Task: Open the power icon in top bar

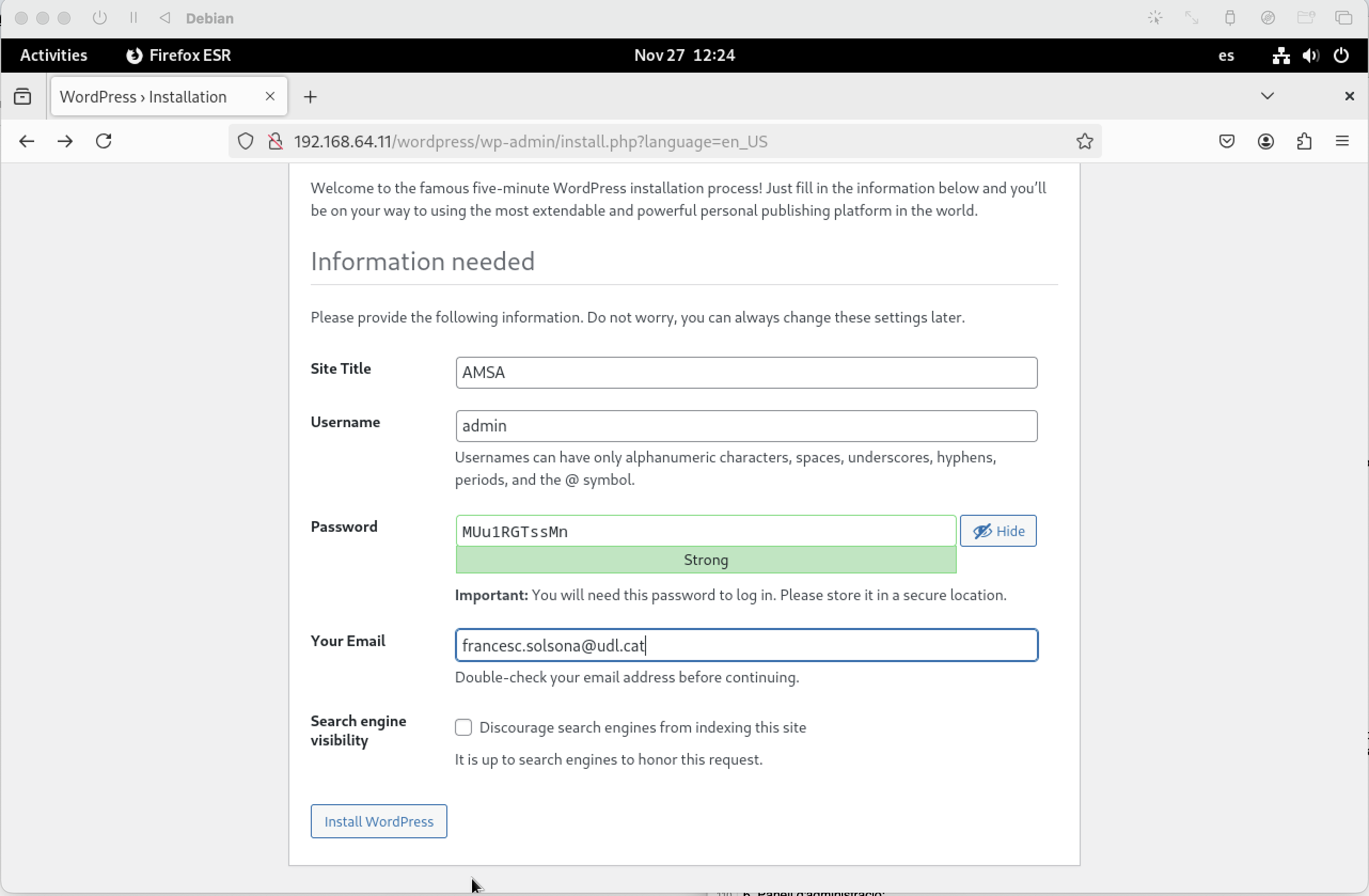Action: coord(1341,55)
